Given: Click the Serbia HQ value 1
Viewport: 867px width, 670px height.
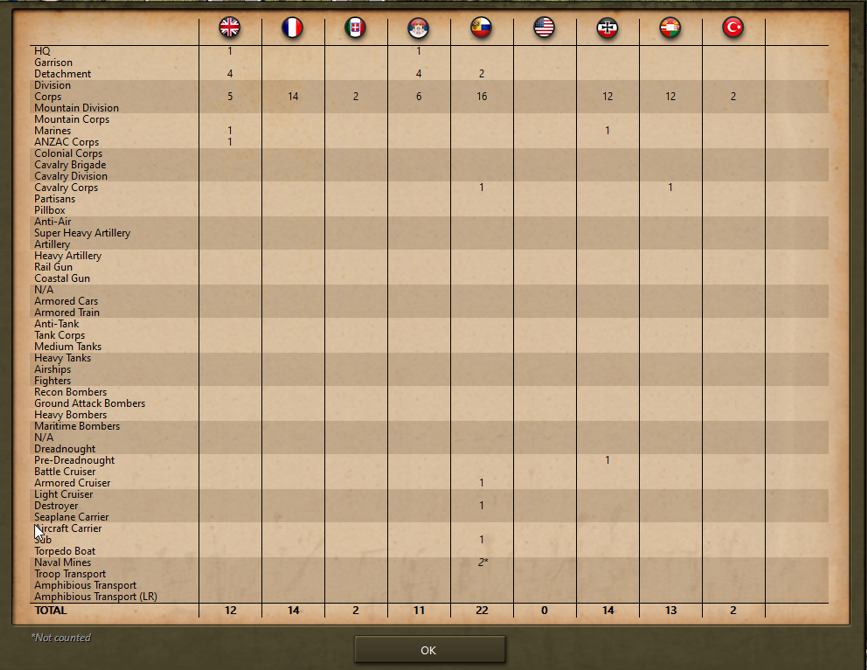Looking at the screenshot, I should tap(419, 51).
